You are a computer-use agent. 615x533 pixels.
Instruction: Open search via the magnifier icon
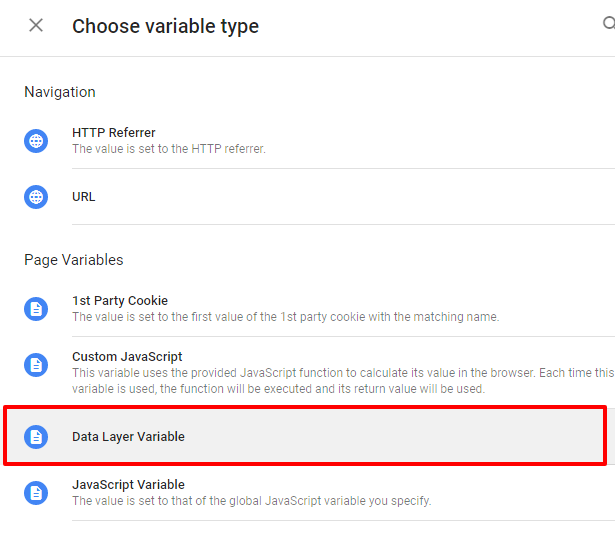point(607,25)
